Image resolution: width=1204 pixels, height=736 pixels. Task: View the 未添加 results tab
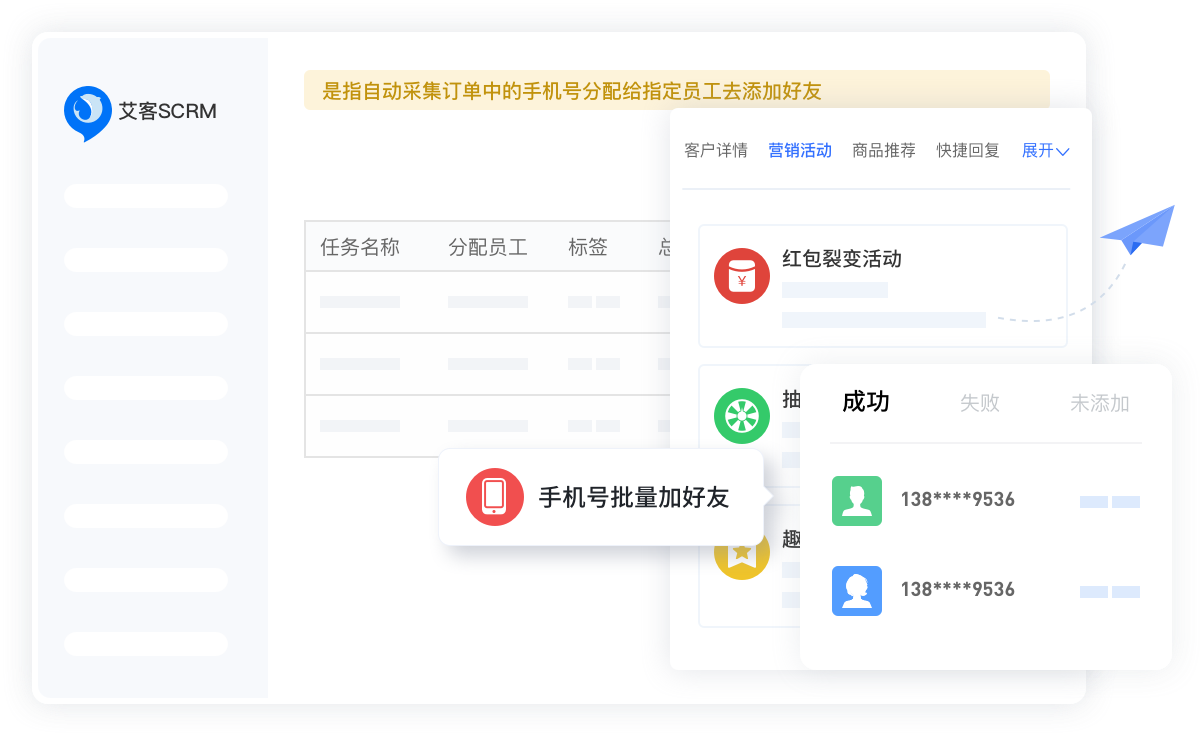(x=1100, y=403)
